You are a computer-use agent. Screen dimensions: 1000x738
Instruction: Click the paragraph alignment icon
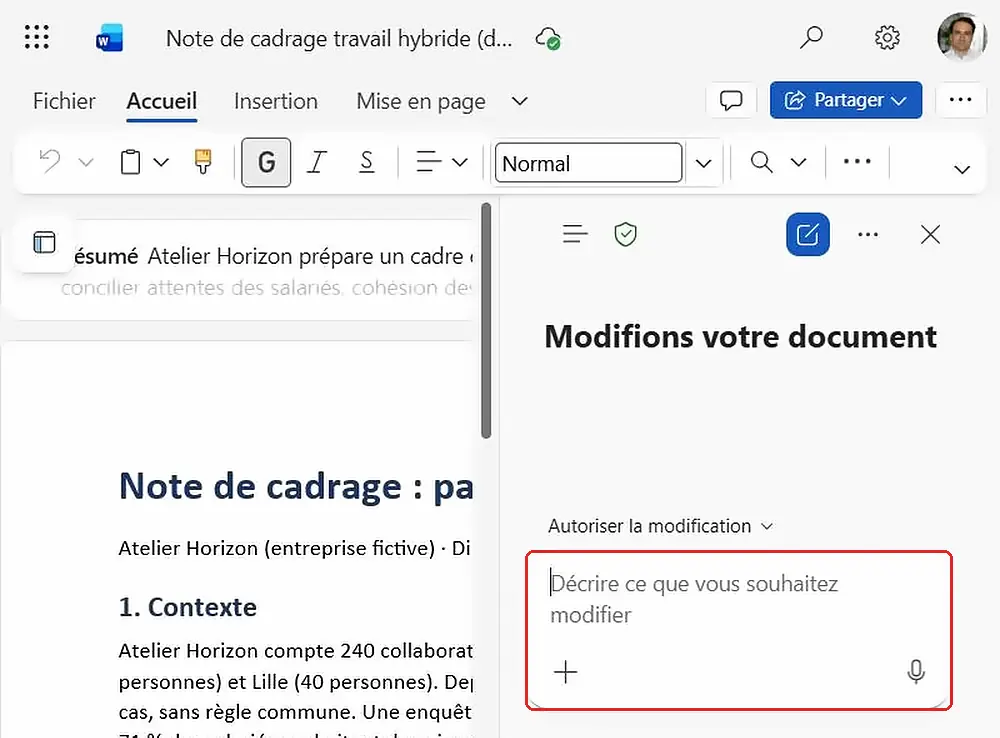(x=429, y=162)
